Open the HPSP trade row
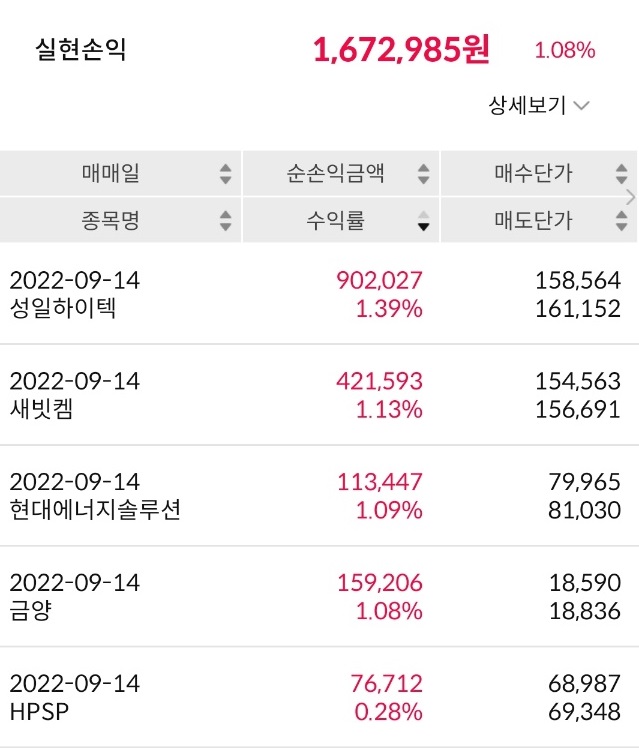Viewport: 639px width, 752px height. pyautogui.click(x=319, y=698)
